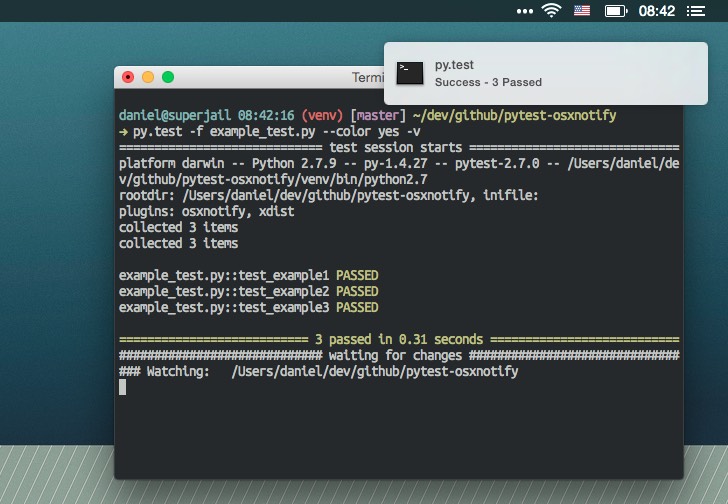728x504 pixels.
Task: Click the terminal icon in py.test notification
Action: 410,73
